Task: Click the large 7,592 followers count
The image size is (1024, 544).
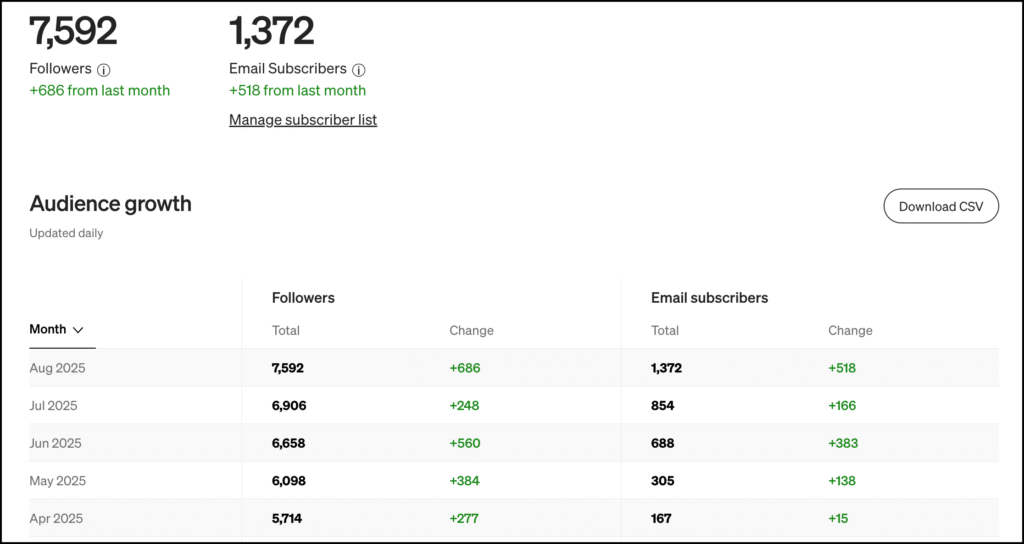Action: click(73, 31)
